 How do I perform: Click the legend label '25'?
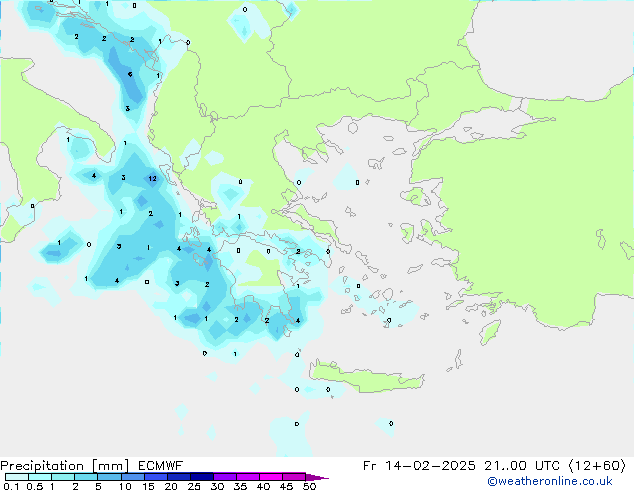tap(194, 486)
